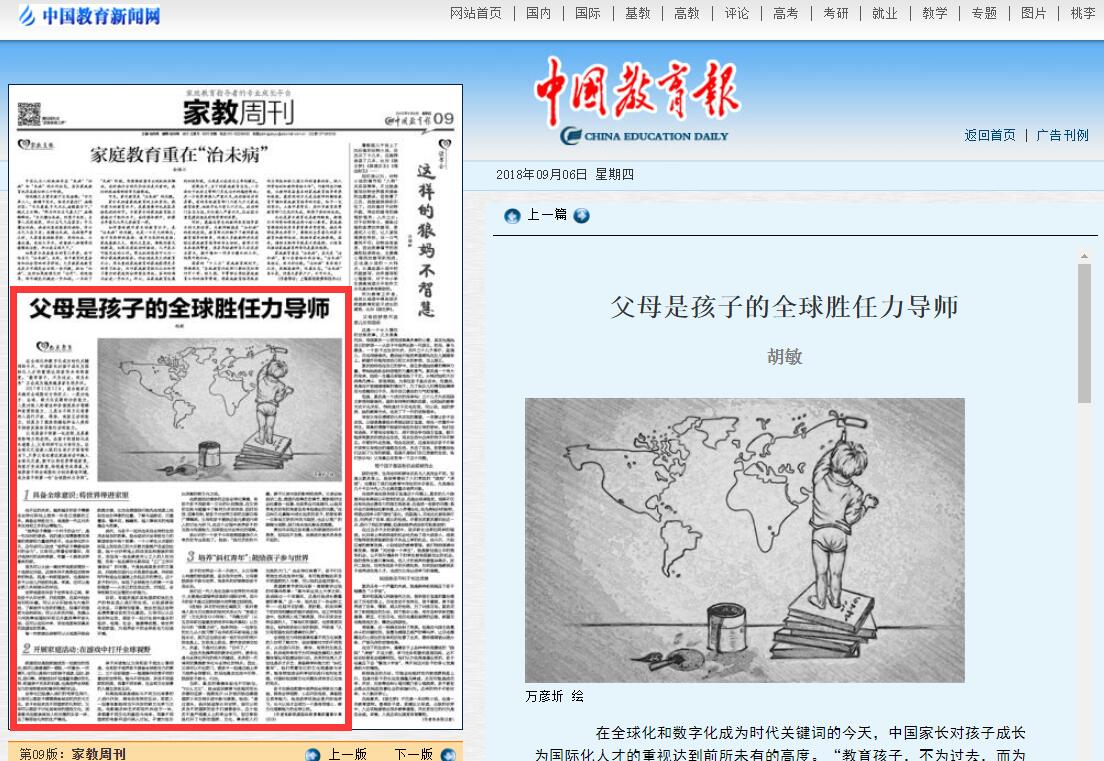Open the 高考 navigation item
The height and width of the screenshot is (761, 1104).
coord(786,13)
